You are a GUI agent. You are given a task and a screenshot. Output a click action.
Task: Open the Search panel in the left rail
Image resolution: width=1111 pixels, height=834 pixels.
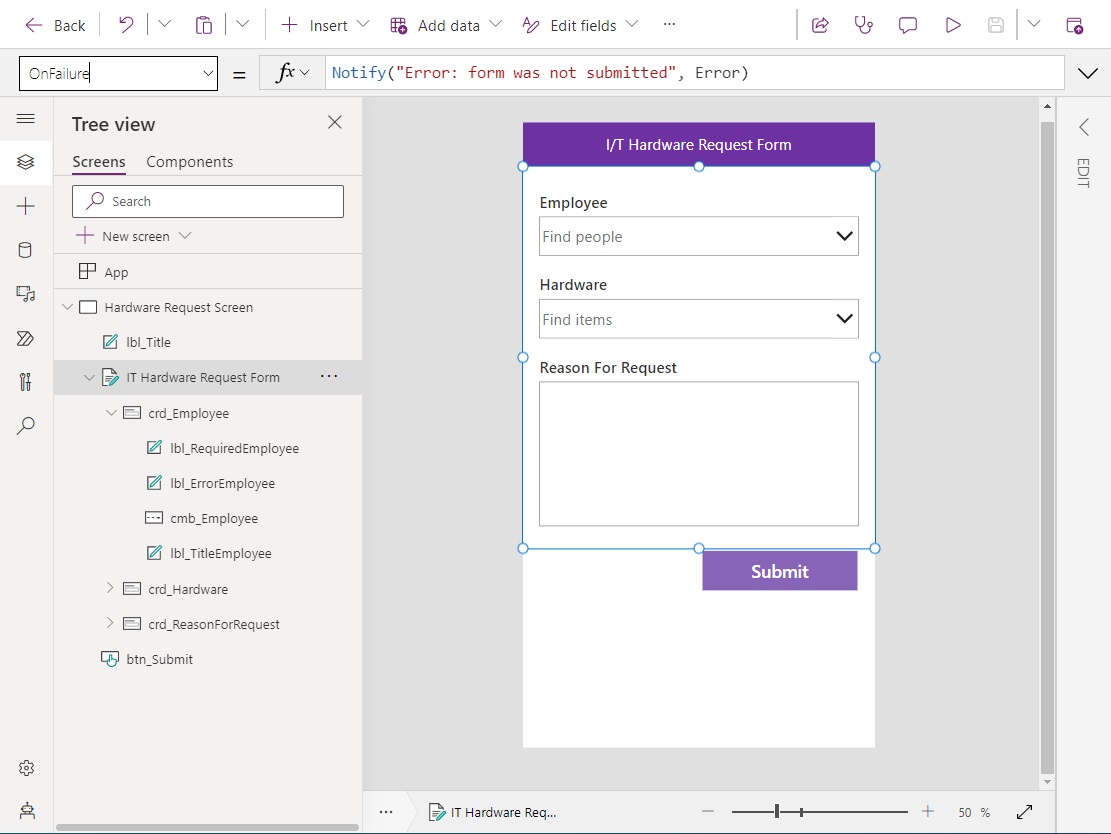click(x=26, y=425)
